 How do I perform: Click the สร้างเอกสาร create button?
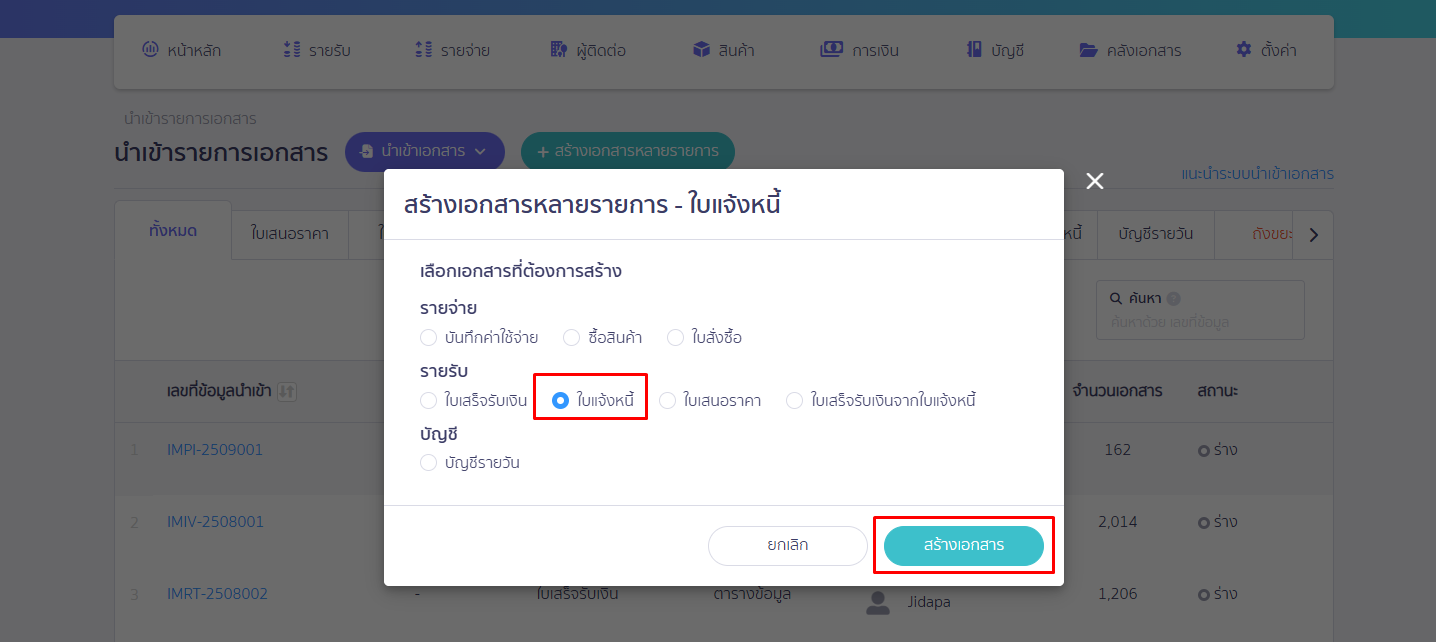964,546
